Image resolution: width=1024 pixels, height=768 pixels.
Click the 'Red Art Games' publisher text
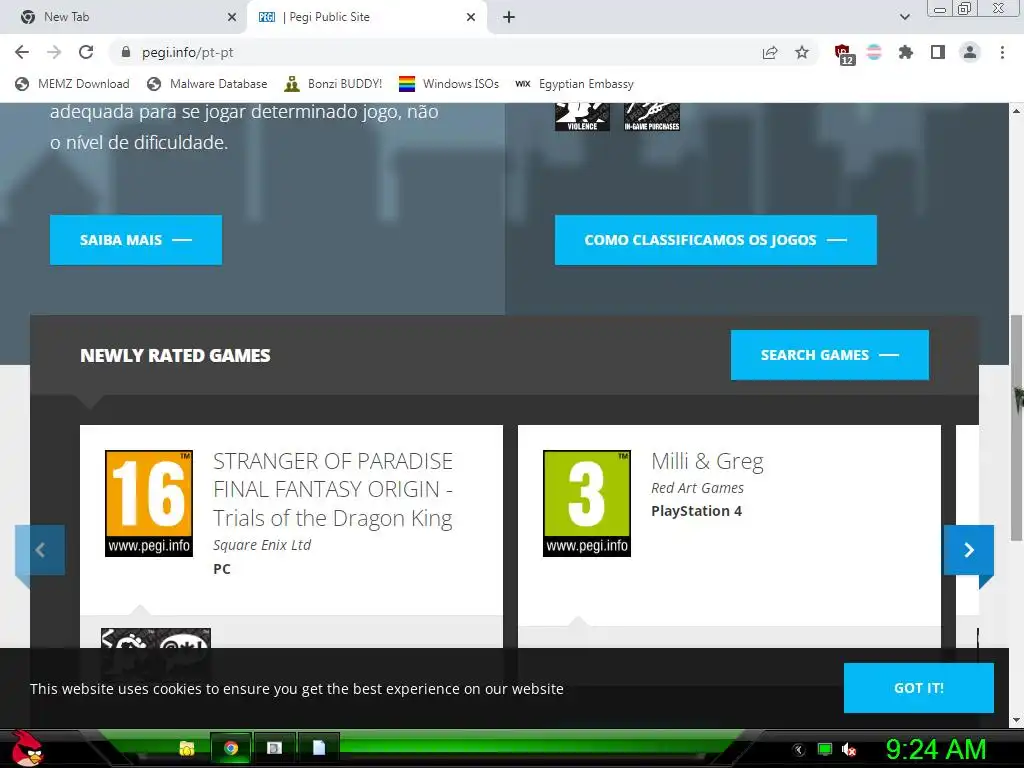click(697, 488)
